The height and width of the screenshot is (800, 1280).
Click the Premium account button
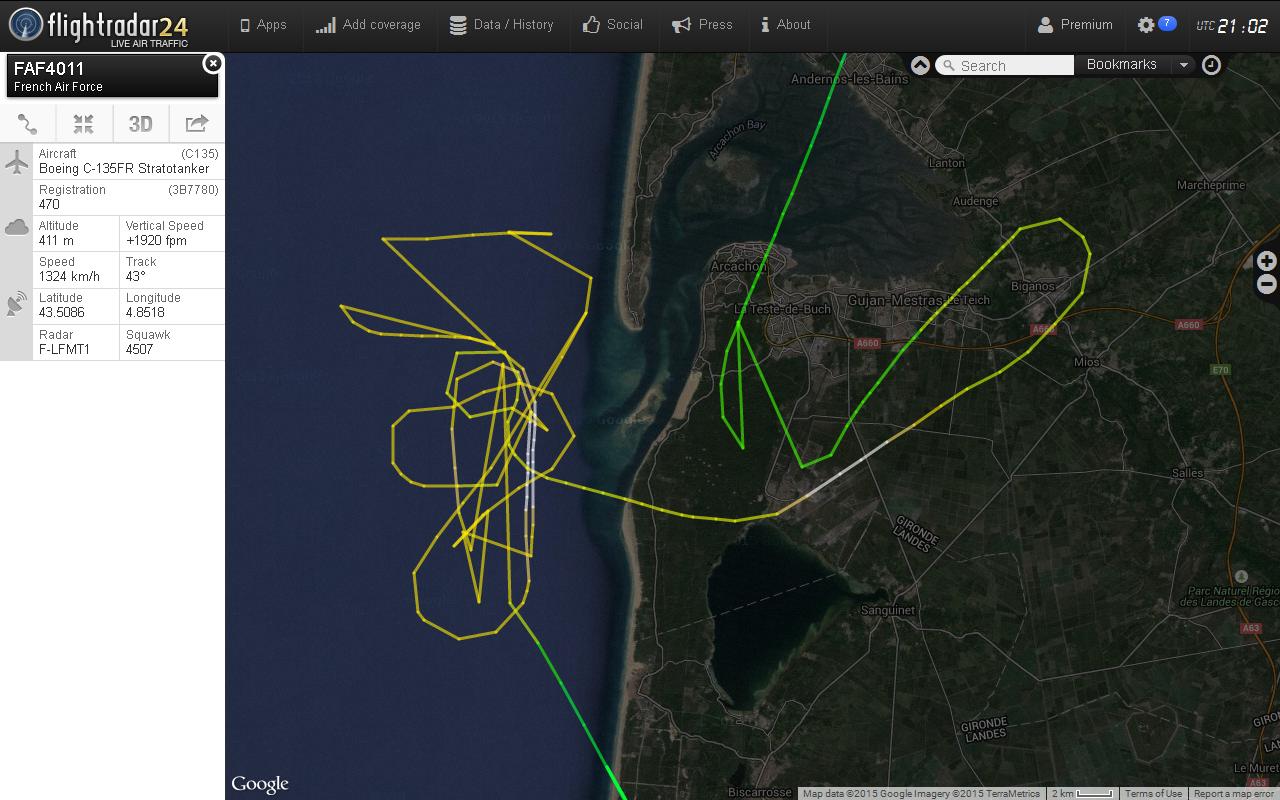[1075, 25]
